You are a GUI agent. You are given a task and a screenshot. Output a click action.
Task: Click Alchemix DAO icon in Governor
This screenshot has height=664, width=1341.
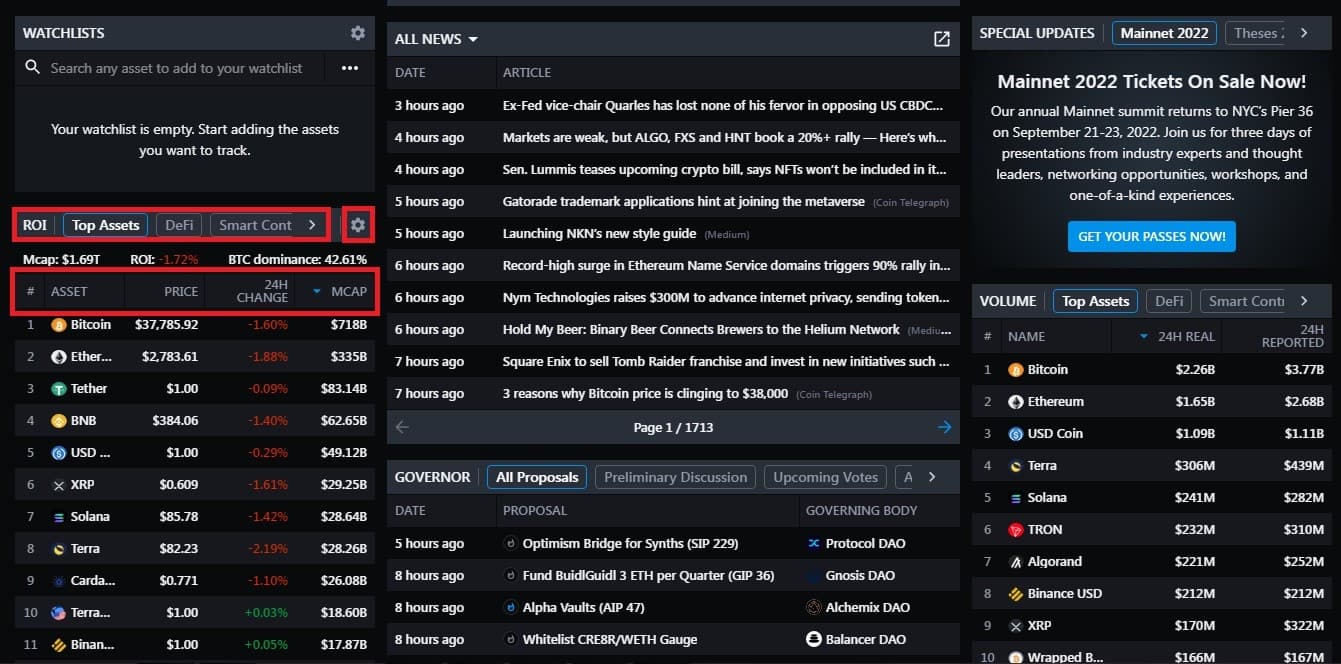tap(813, 608)
